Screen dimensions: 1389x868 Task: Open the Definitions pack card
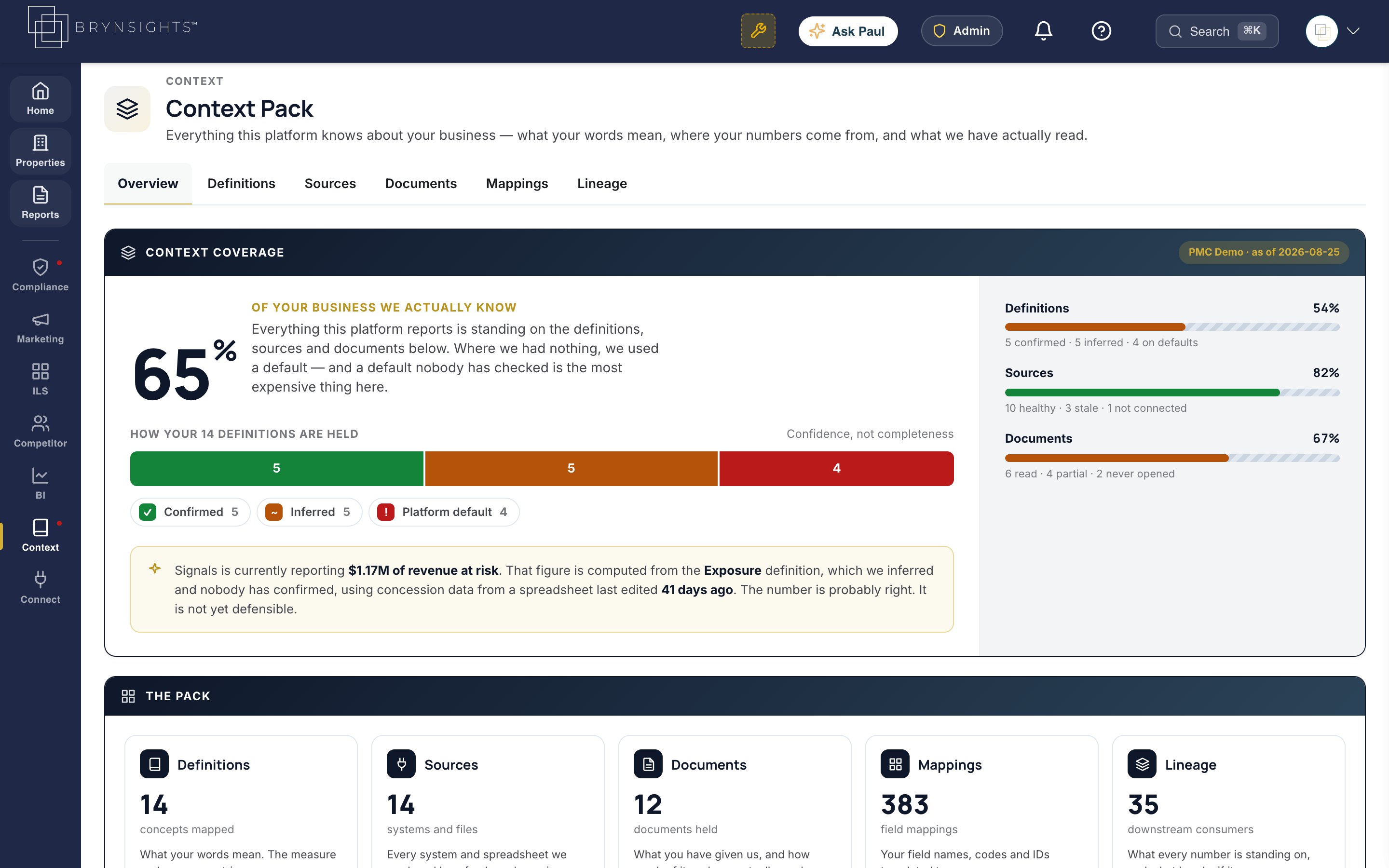coord(241,802)
